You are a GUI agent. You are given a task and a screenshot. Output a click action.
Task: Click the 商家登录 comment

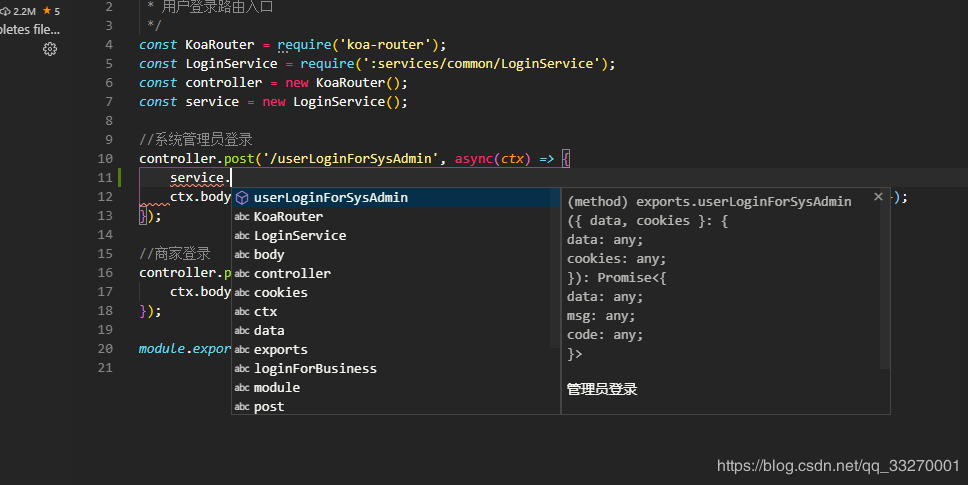click(175, 254)
